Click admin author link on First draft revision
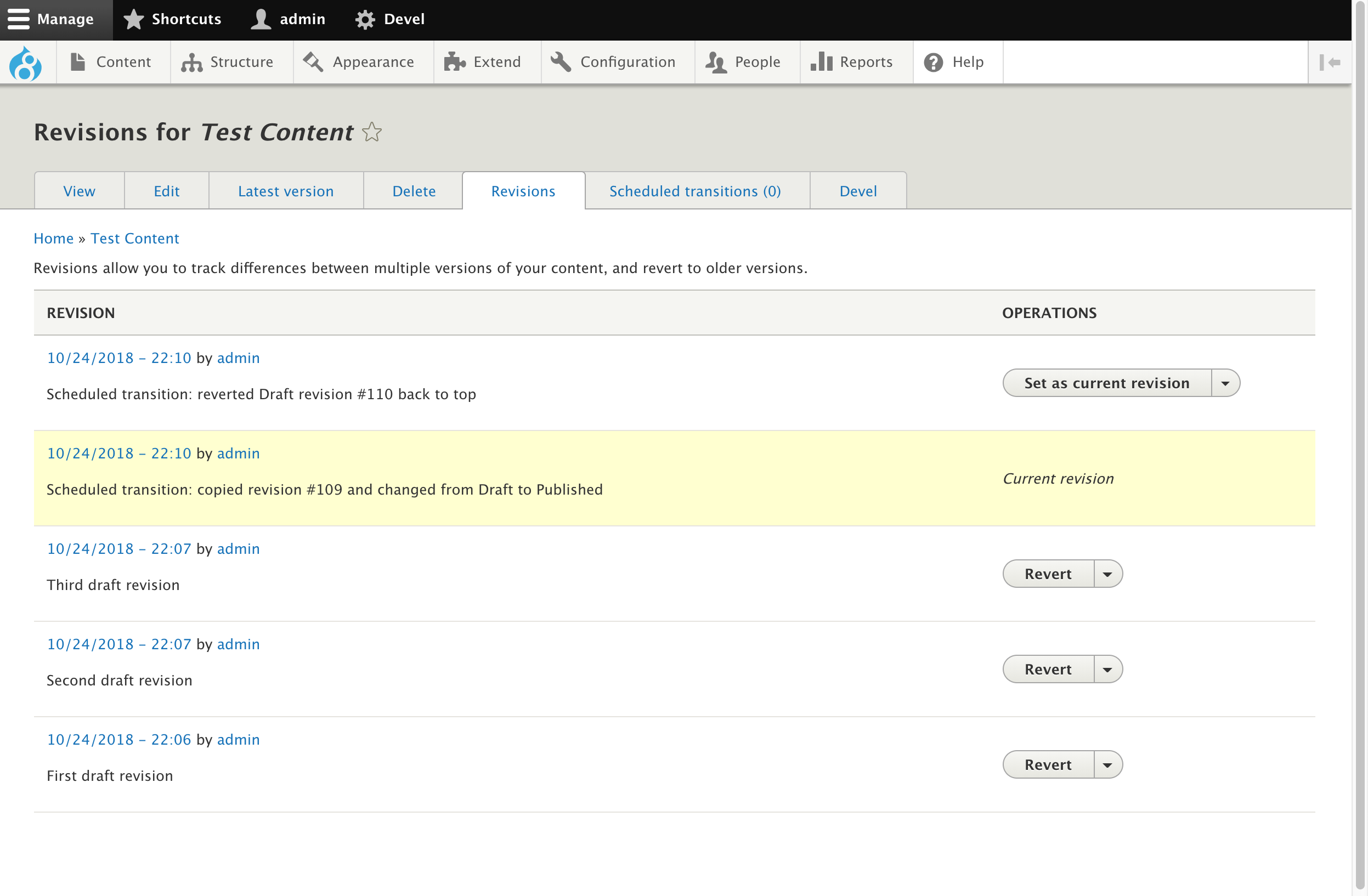The height and width of the screenshot is (896, 1368). coord(239,740)
